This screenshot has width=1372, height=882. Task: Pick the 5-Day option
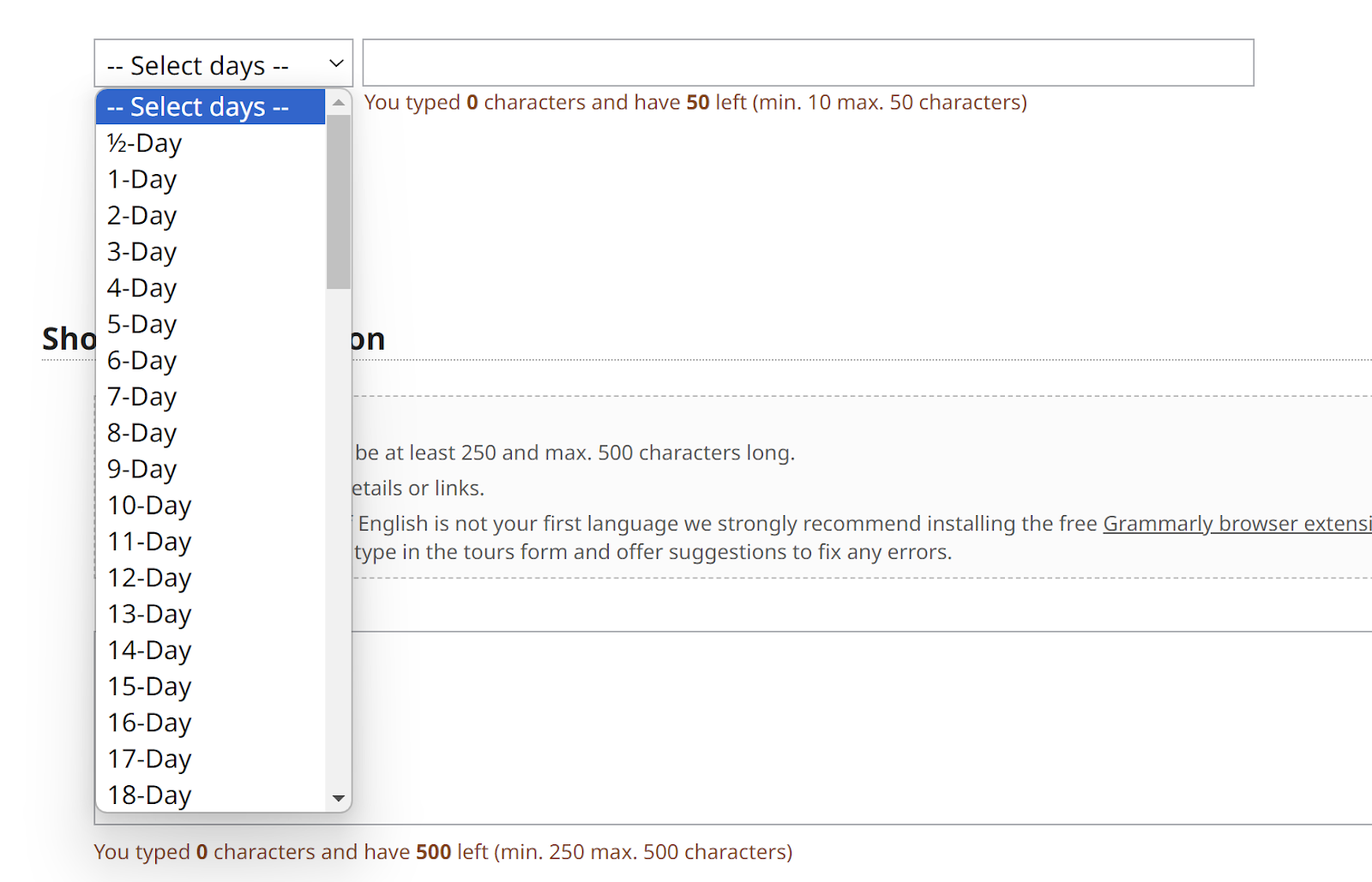click(x=210, y=324)
